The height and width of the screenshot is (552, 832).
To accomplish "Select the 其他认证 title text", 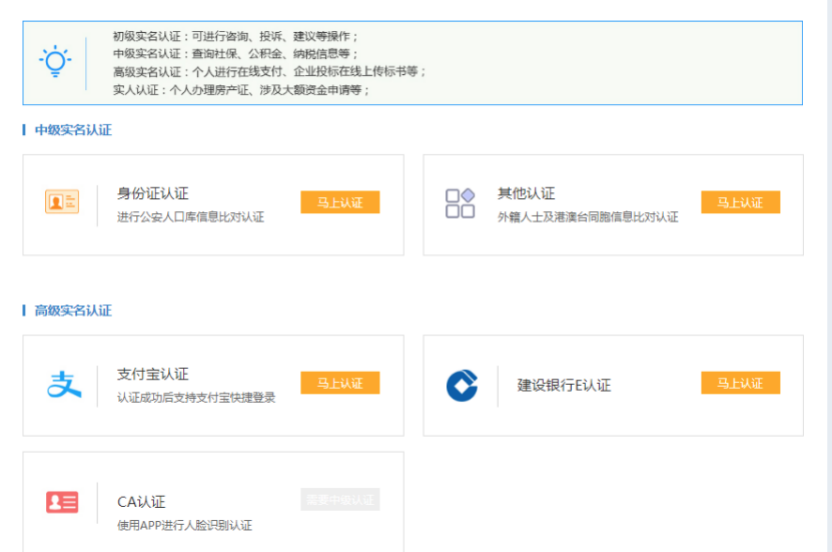I will point(526,193).
